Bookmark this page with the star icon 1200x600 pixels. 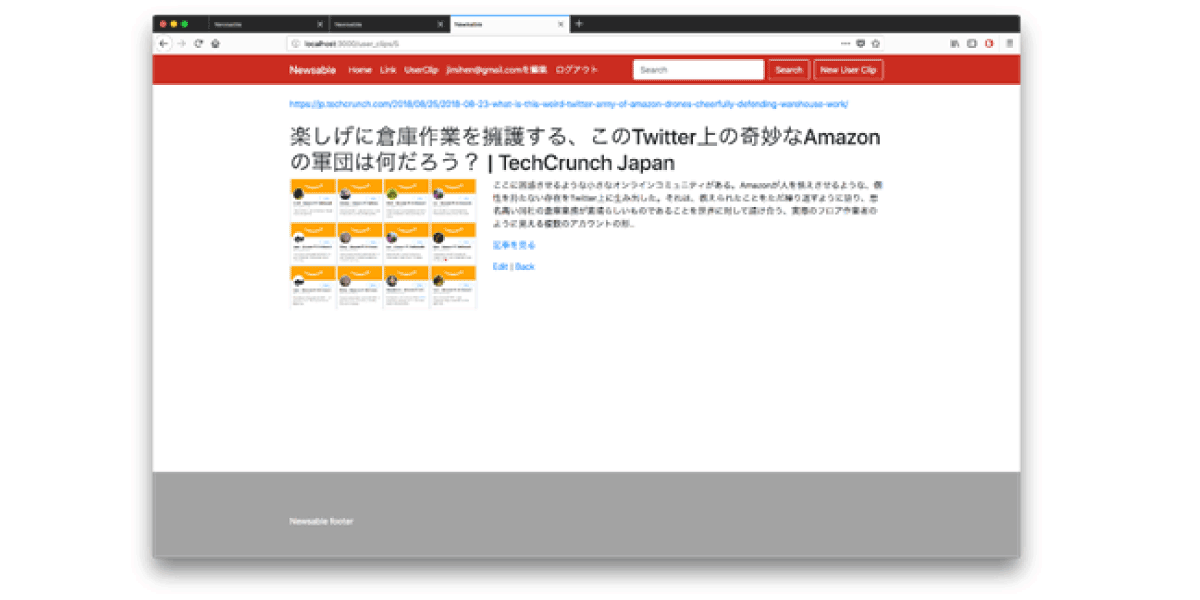click(x=875, y=44)
